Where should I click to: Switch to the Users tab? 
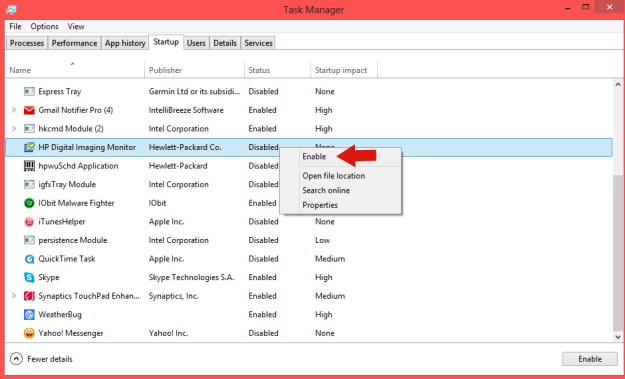pos(196,43)
